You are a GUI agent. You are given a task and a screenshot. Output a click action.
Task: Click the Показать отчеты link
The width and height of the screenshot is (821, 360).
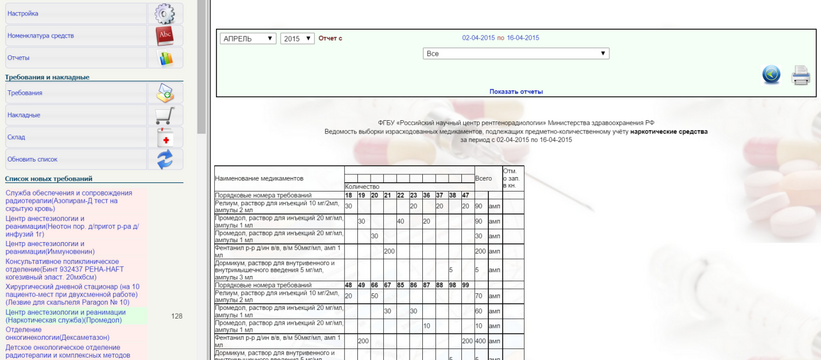point(516,92)
